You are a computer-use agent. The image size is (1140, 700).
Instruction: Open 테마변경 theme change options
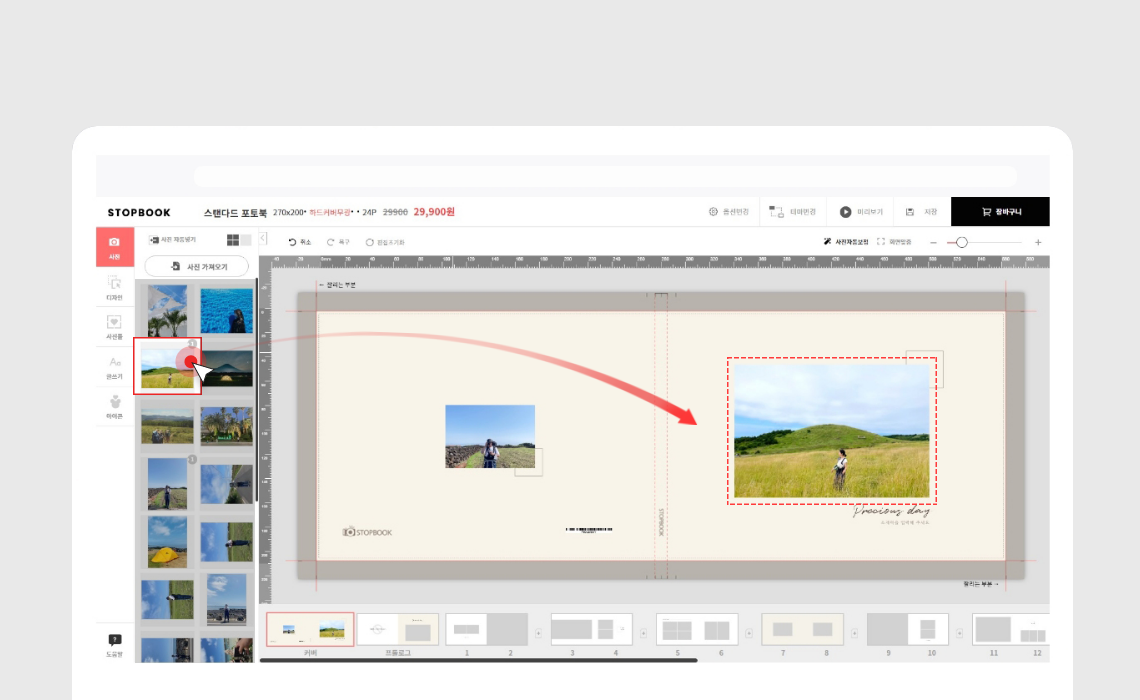pyautogui.click(x=776, y=212)
